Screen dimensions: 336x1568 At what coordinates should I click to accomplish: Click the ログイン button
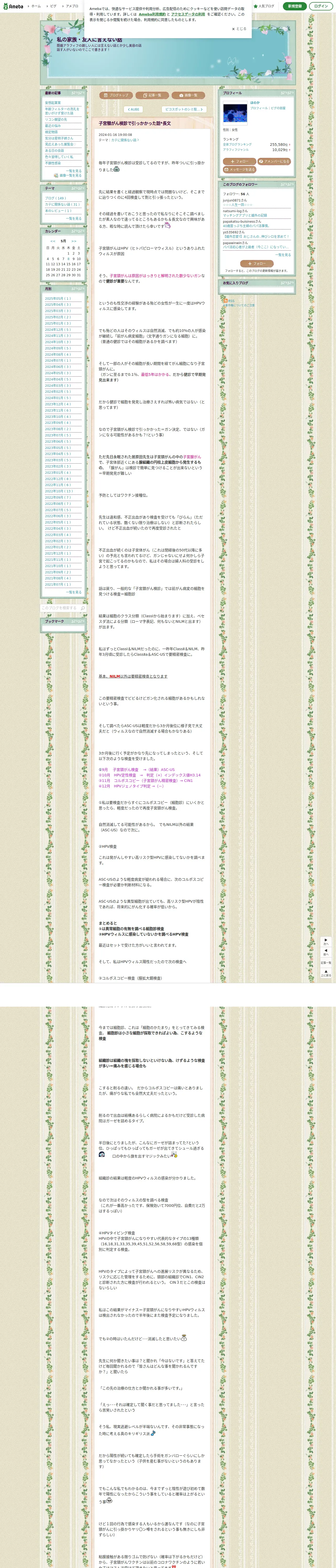click(321, 6)
